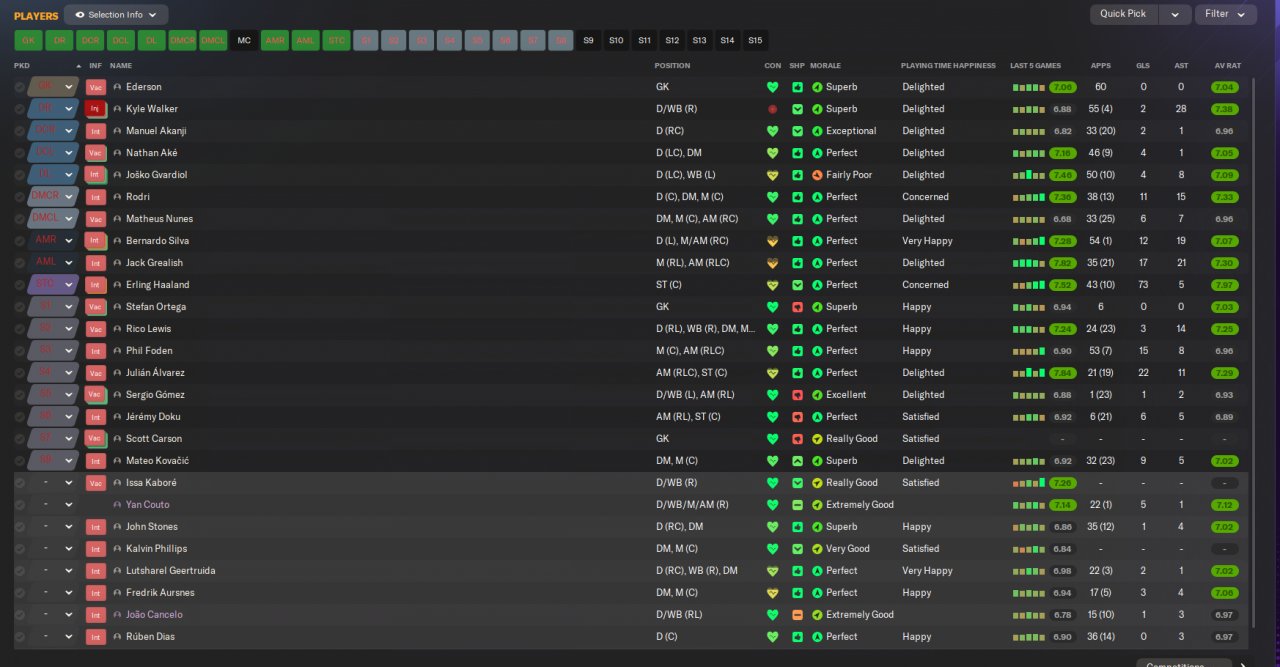This screenshot has width=1280, height=667.
Task: Toggle the pick checkmark for Phil Foden
Action: 20,351
